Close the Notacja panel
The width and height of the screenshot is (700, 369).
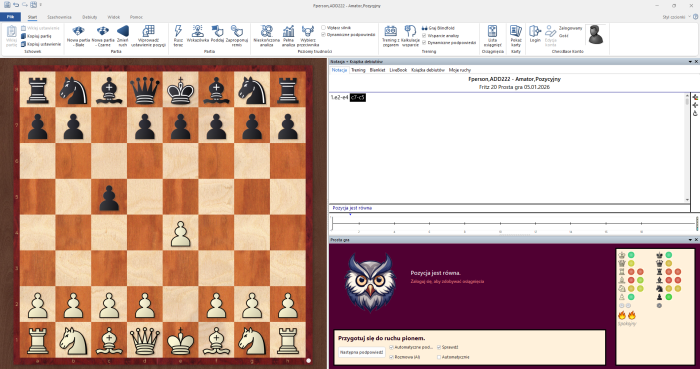696,62
